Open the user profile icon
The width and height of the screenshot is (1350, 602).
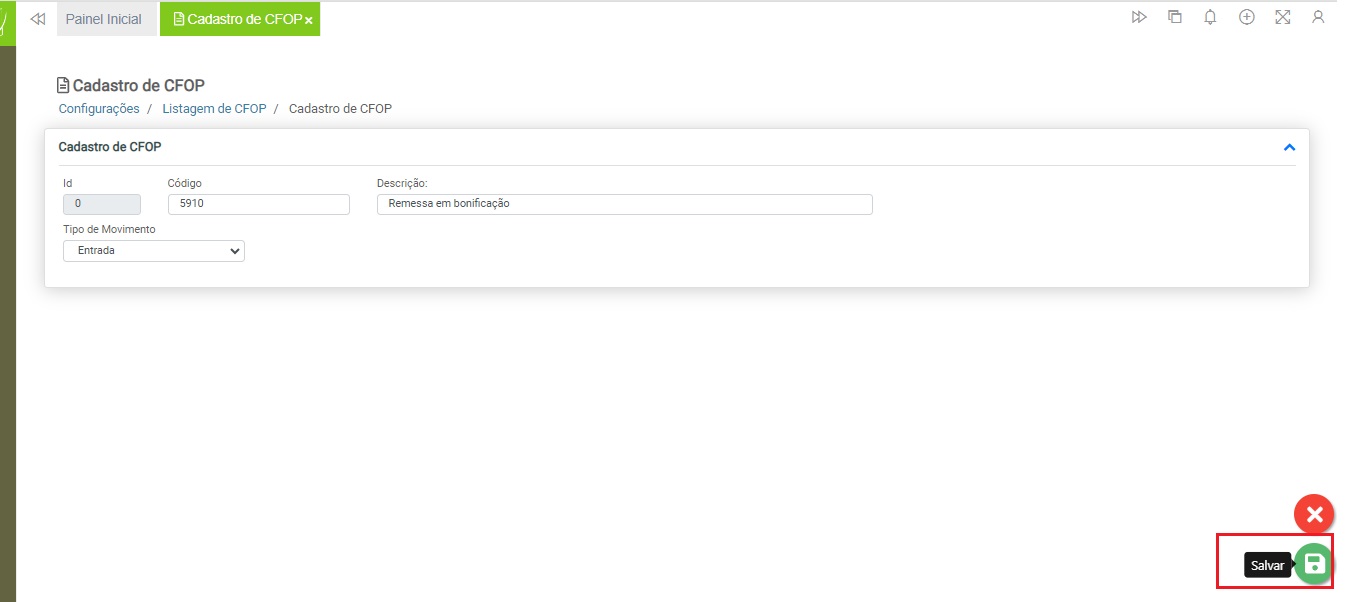click(x=1318, y=17)
